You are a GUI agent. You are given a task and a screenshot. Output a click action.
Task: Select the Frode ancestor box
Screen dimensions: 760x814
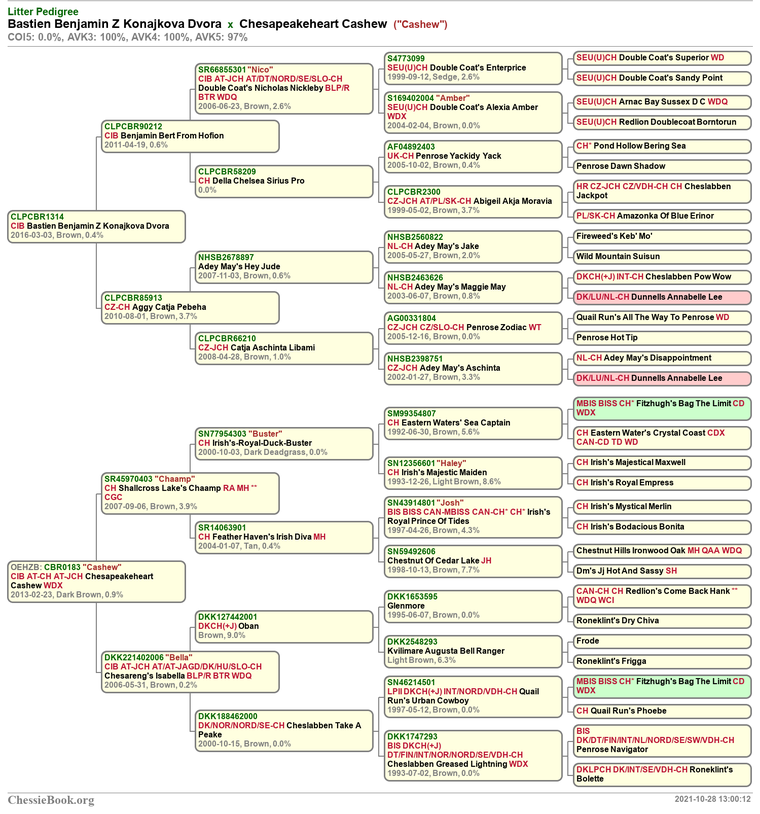(662, 642)
